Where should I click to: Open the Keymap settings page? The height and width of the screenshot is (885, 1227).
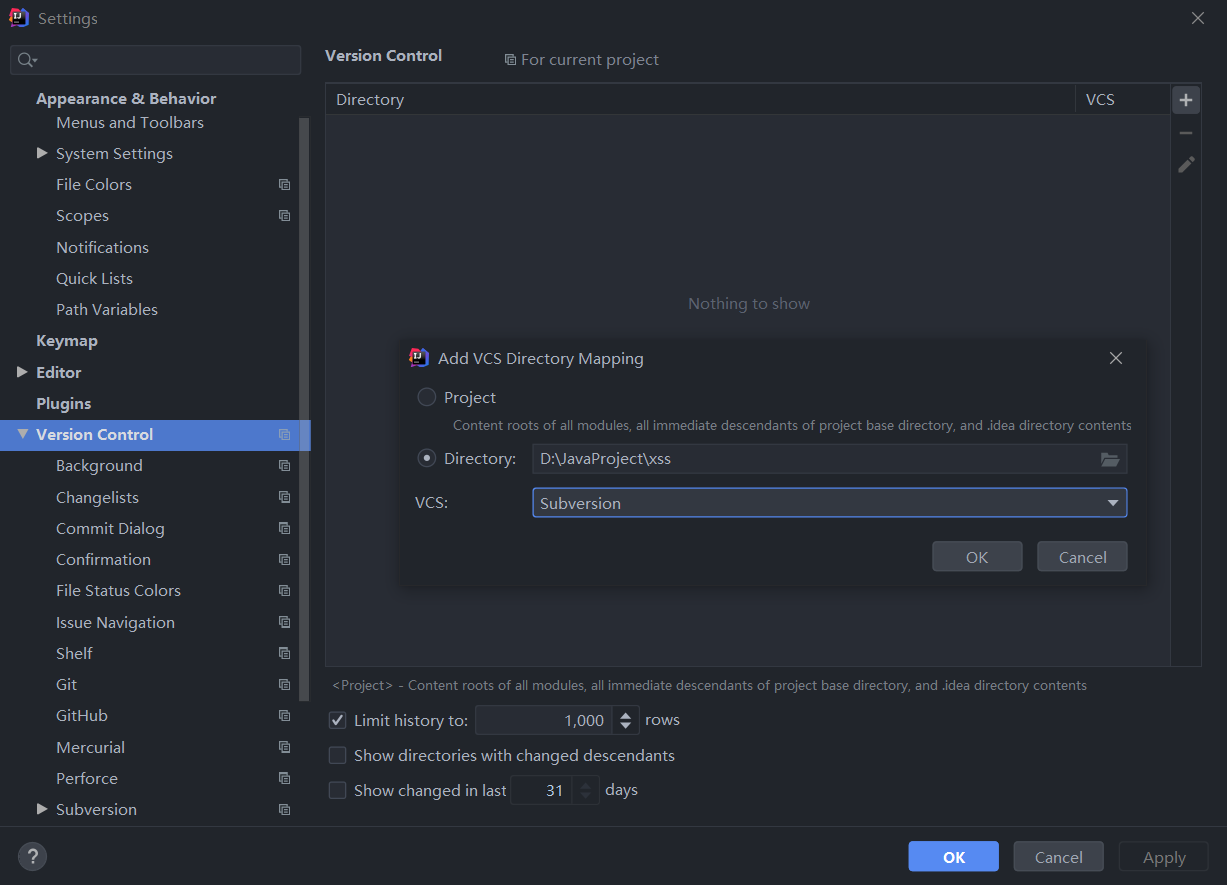[x=67, y=341]
